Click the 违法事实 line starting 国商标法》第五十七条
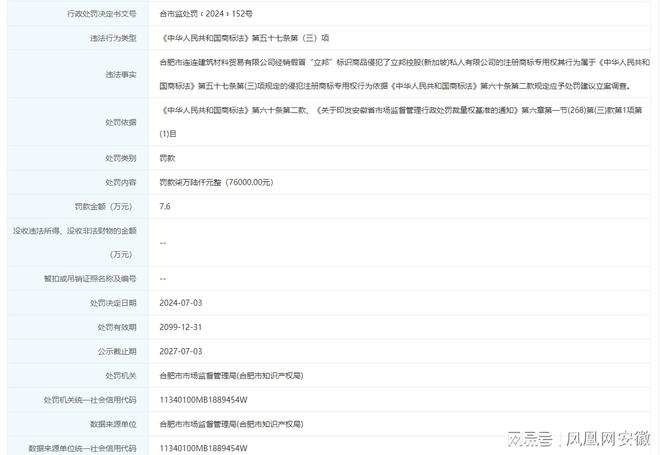 click(x=395, y=86)
